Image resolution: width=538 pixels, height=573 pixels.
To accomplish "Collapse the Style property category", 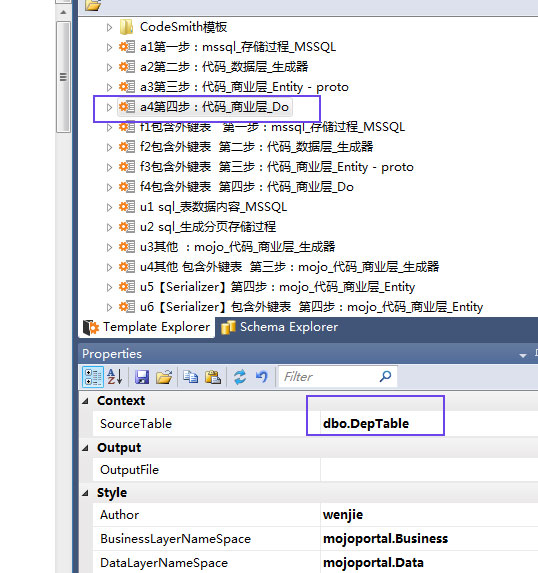I will pos(86,493).
